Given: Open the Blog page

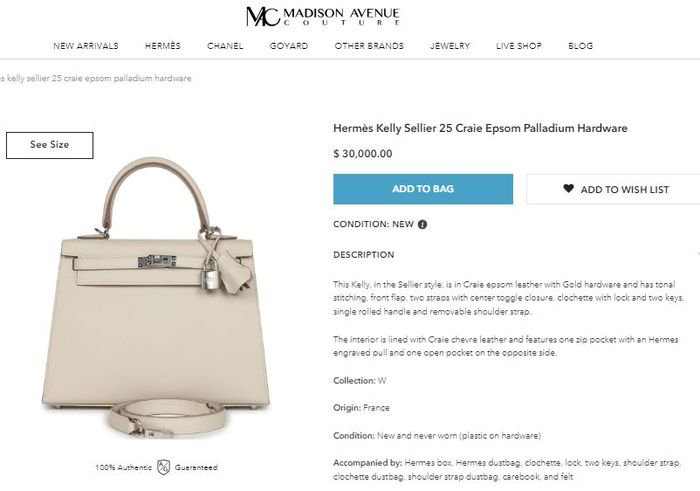Looking at the screenshot, I should pos(580,46).
